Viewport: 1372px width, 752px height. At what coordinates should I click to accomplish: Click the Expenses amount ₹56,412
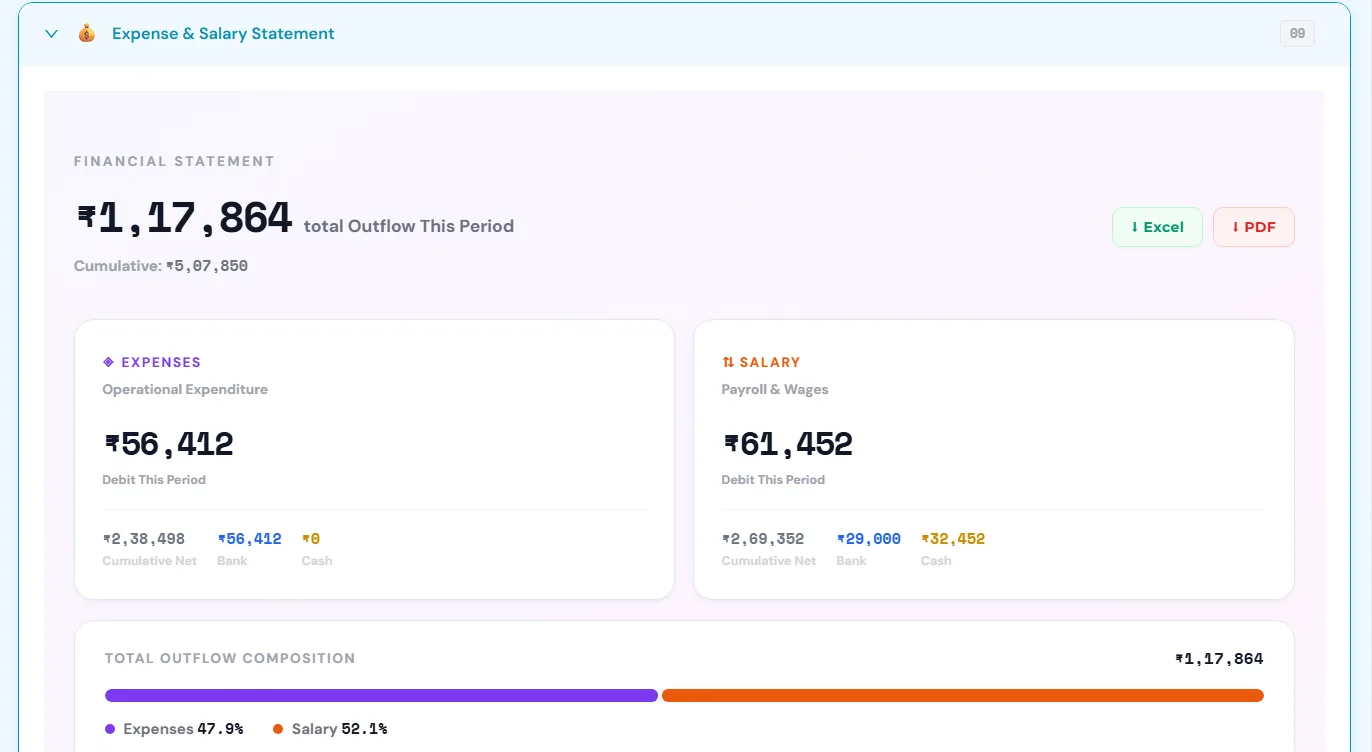tap(169, 443)
